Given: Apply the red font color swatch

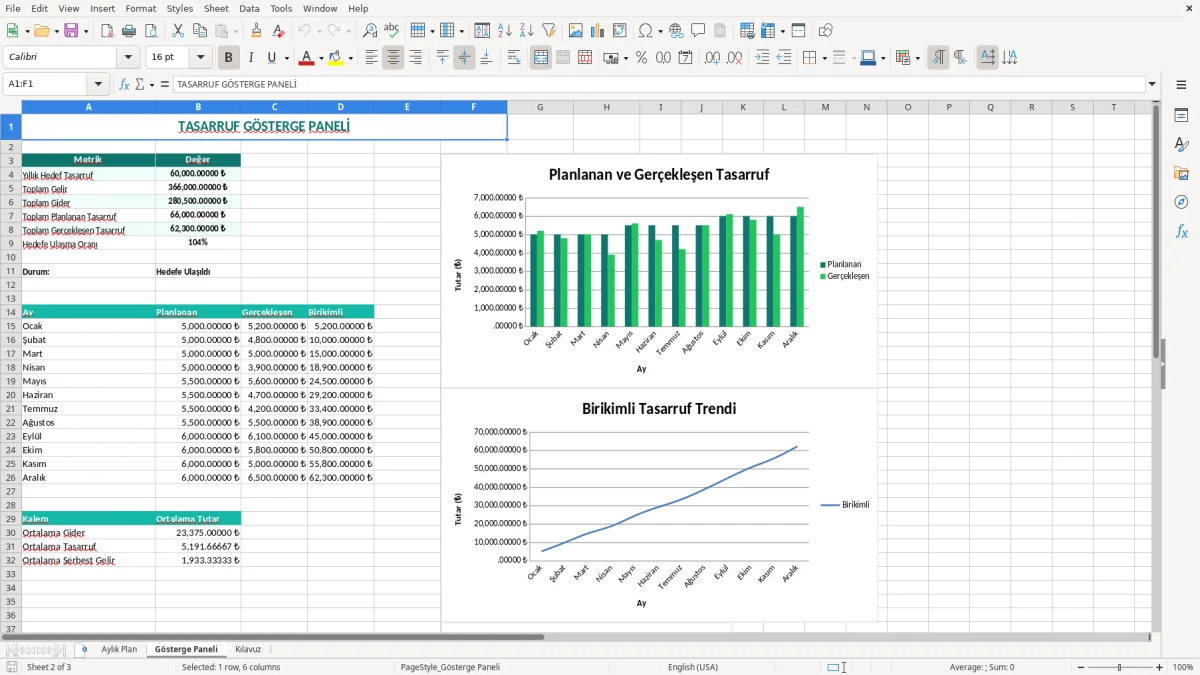Looking at the screenshot, I should [306, 58].
